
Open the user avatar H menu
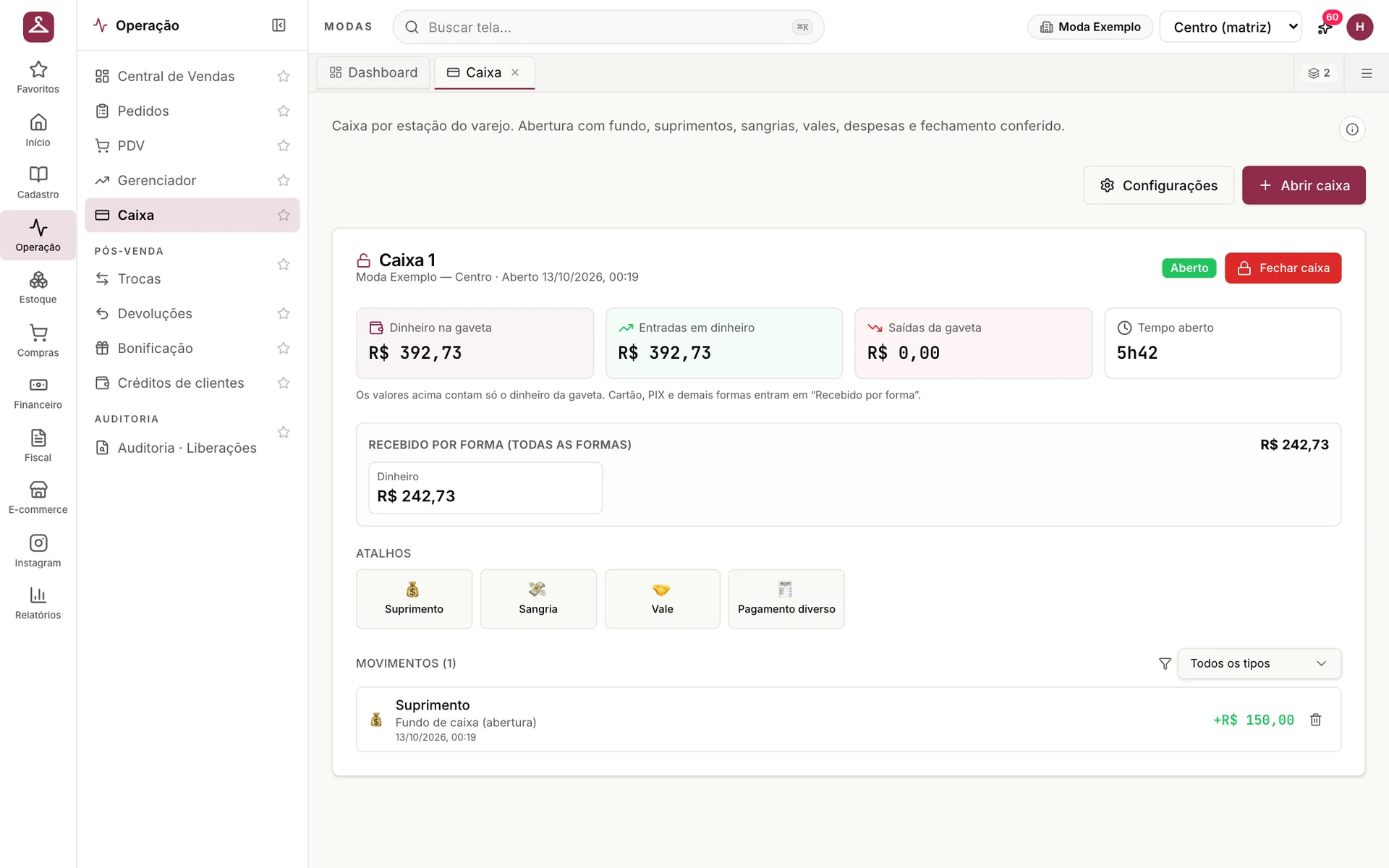coord(1359,27)
